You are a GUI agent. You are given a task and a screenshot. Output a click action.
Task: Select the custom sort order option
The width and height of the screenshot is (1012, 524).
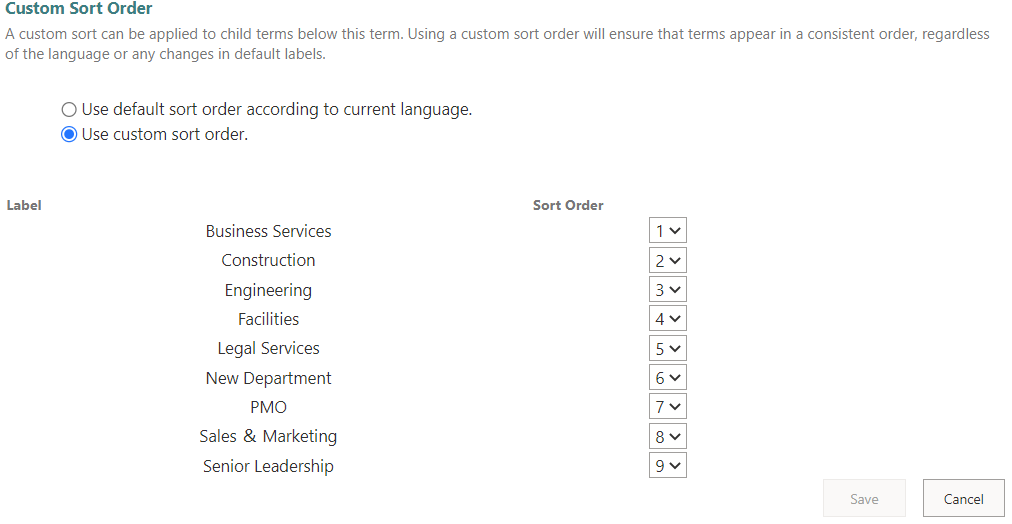pyautogui.click(x=69, y=135)
